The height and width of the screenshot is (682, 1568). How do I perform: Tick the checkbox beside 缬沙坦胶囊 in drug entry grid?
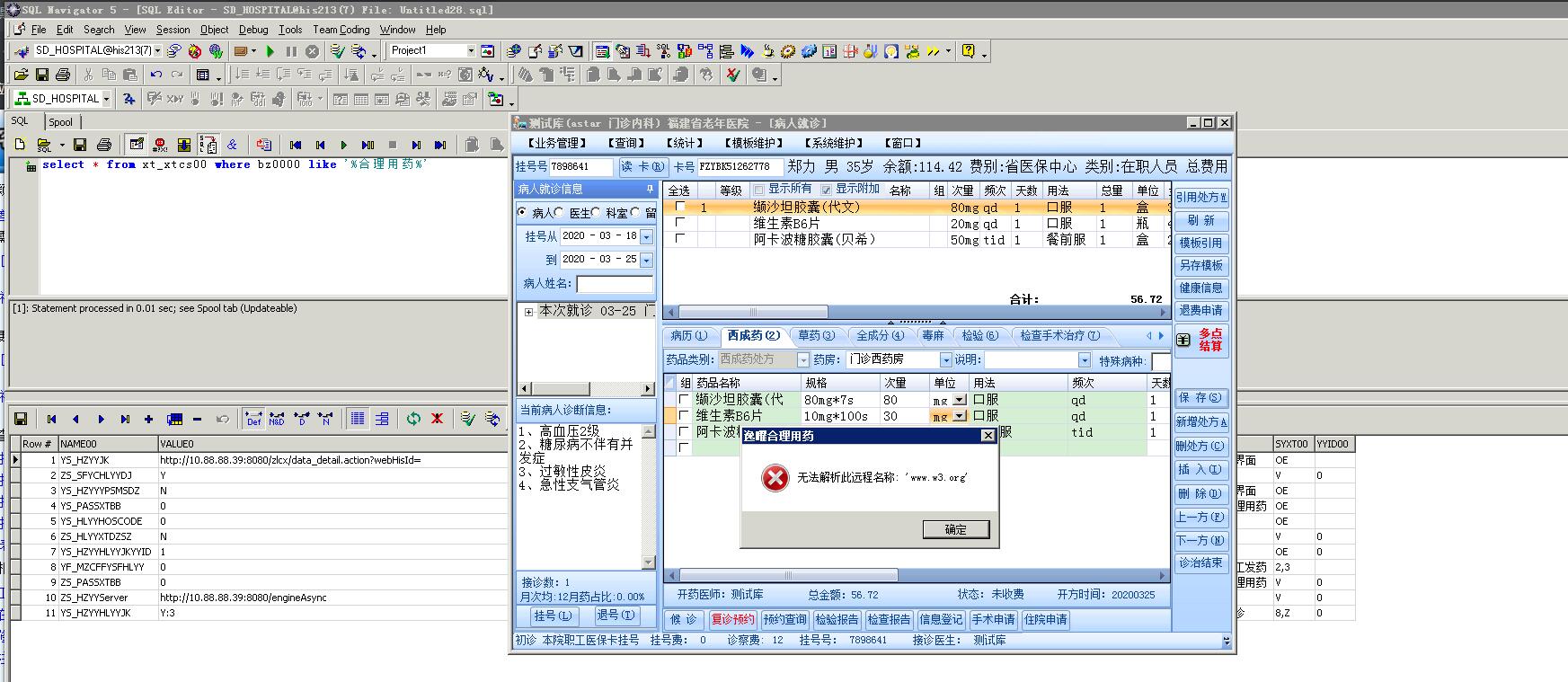(x=684, y=400)
